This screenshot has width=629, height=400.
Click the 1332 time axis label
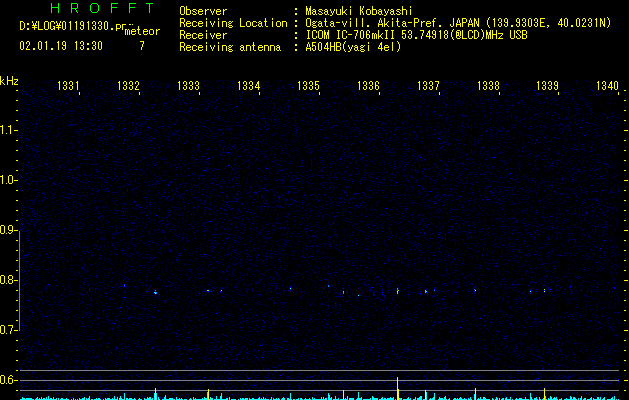tap(128, 85)
